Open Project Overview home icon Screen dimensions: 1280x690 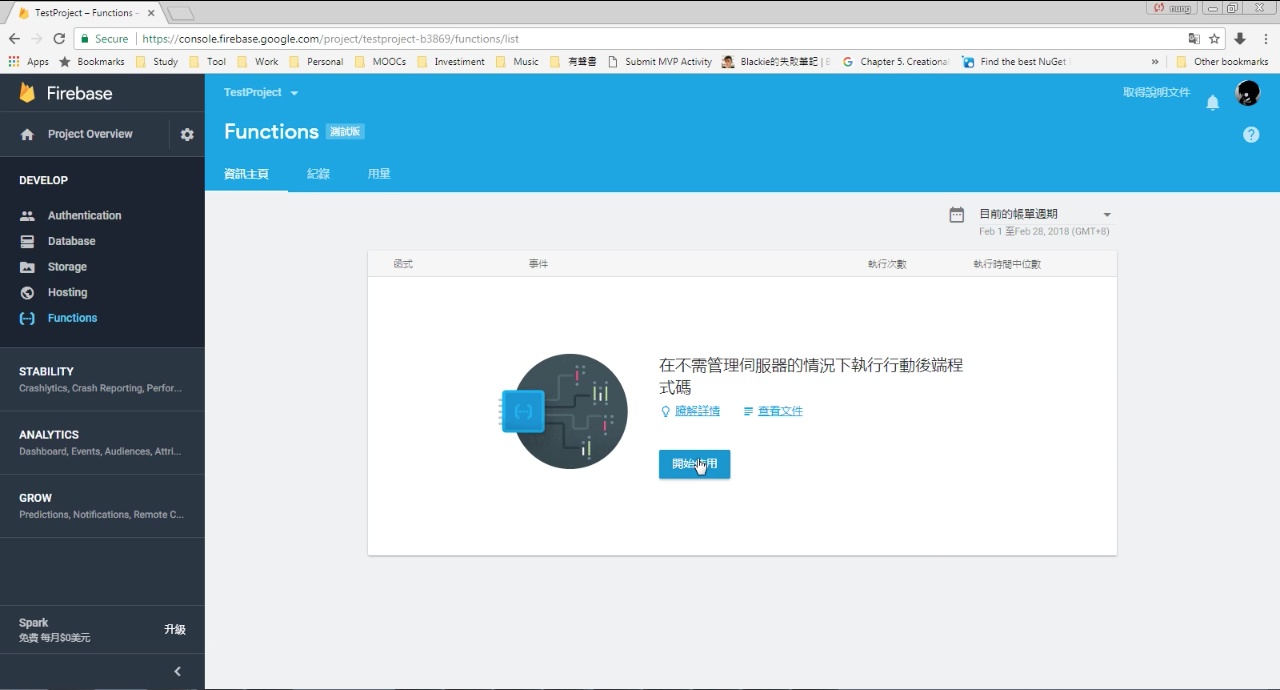(27, 134)
